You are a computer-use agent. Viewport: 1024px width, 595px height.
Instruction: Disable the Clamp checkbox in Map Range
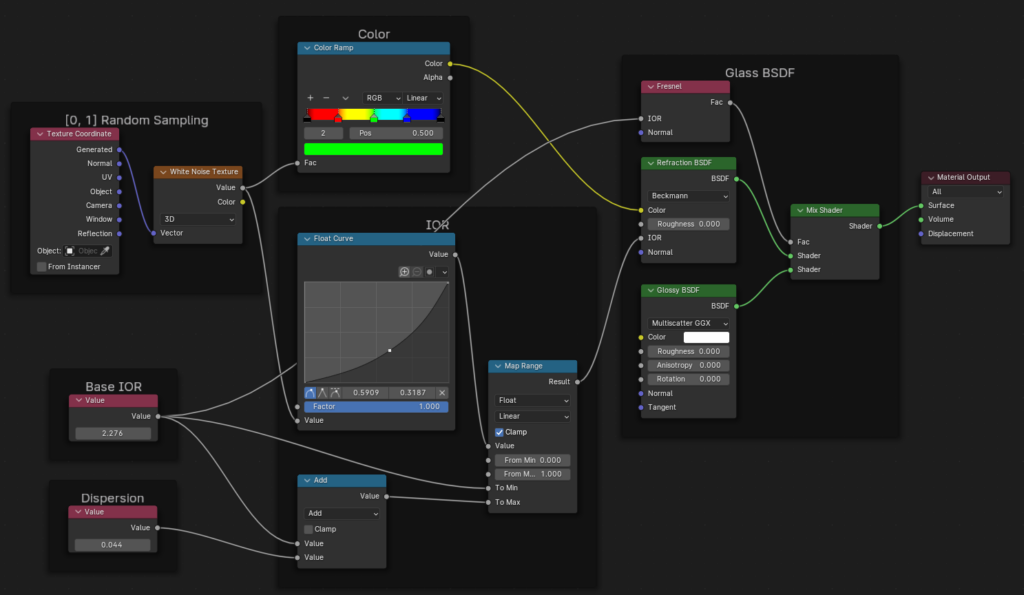(x=500, y=432)
